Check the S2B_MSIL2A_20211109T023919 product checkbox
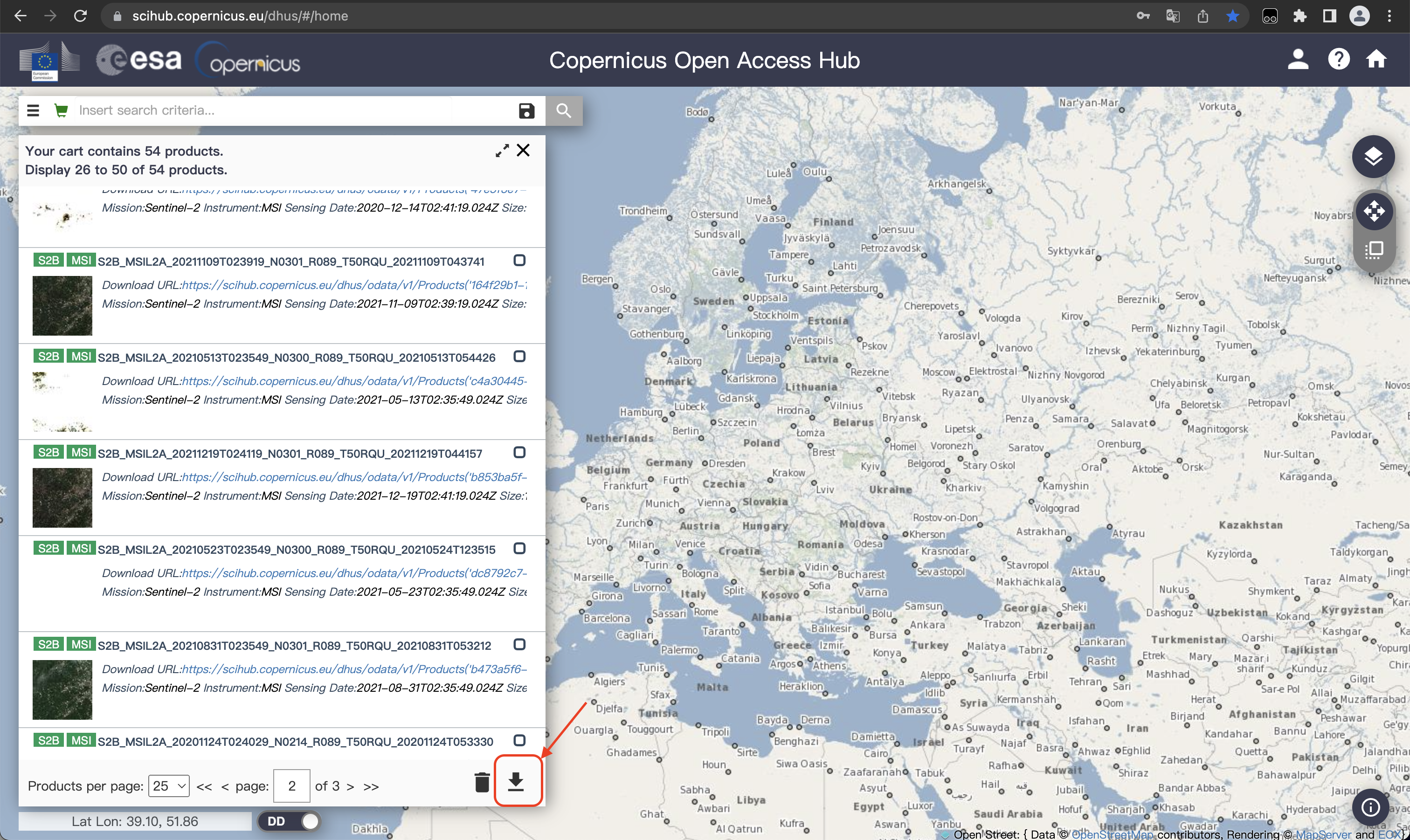Image resolution: width=1410 pixels, height=840 pixels. click(x=519, y=261)
